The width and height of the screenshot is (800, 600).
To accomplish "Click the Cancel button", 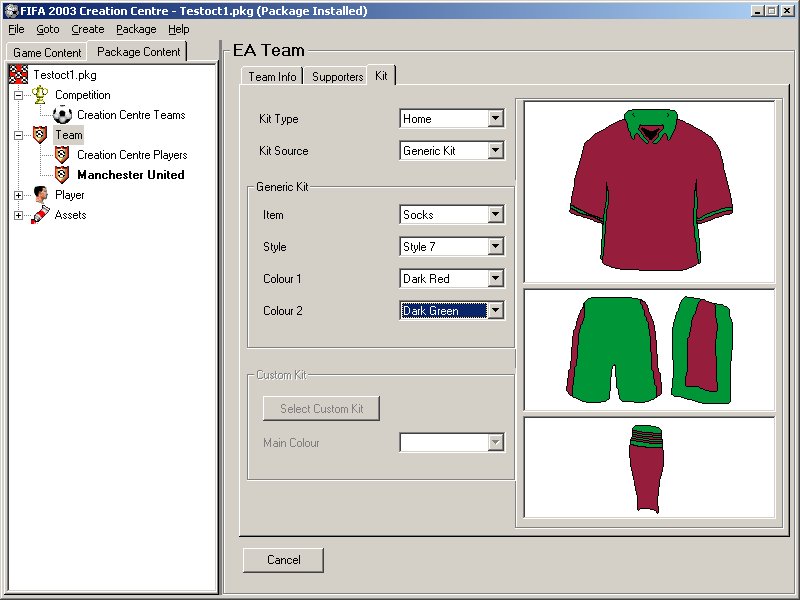I will (x=283, y=560).
